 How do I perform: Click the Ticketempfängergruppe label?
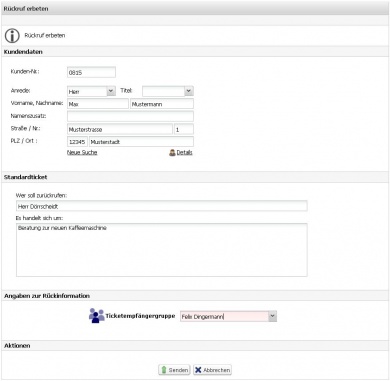(x=140, y=316)
